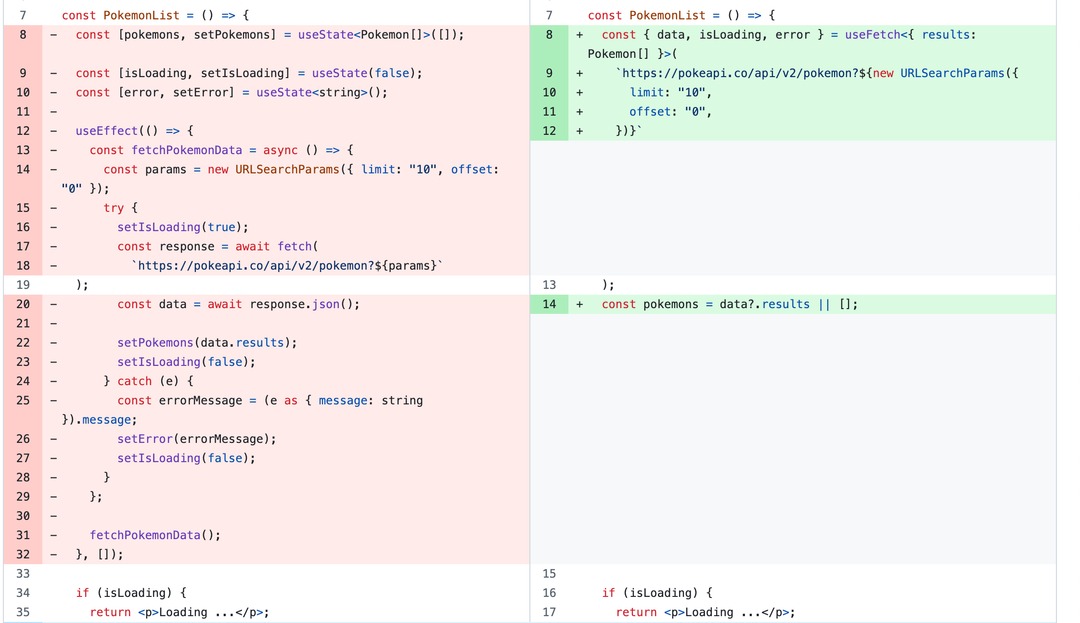This screenshot has height=623, width=1080.
Task: Select unchanged line number 13 in the new file
Action: [549, 285]
